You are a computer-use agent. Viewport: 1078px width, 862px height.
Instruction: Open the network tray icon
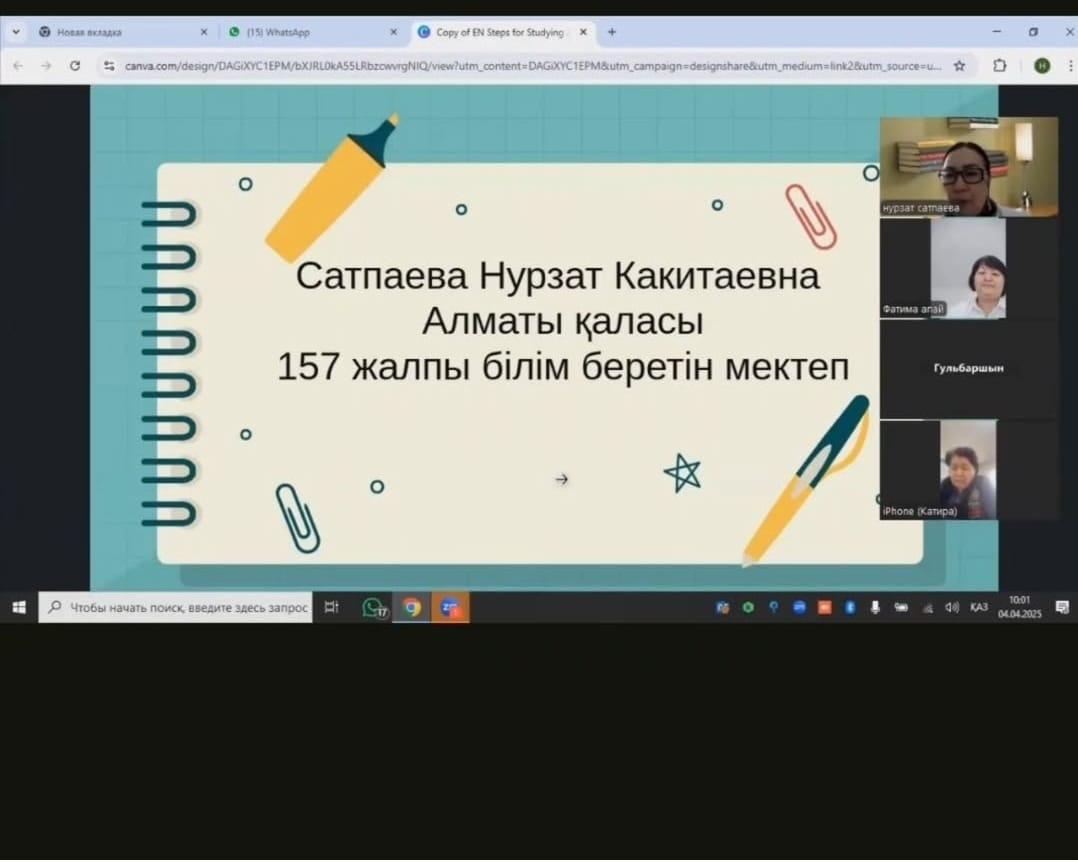pyautogui.click(x=927, y=608)
